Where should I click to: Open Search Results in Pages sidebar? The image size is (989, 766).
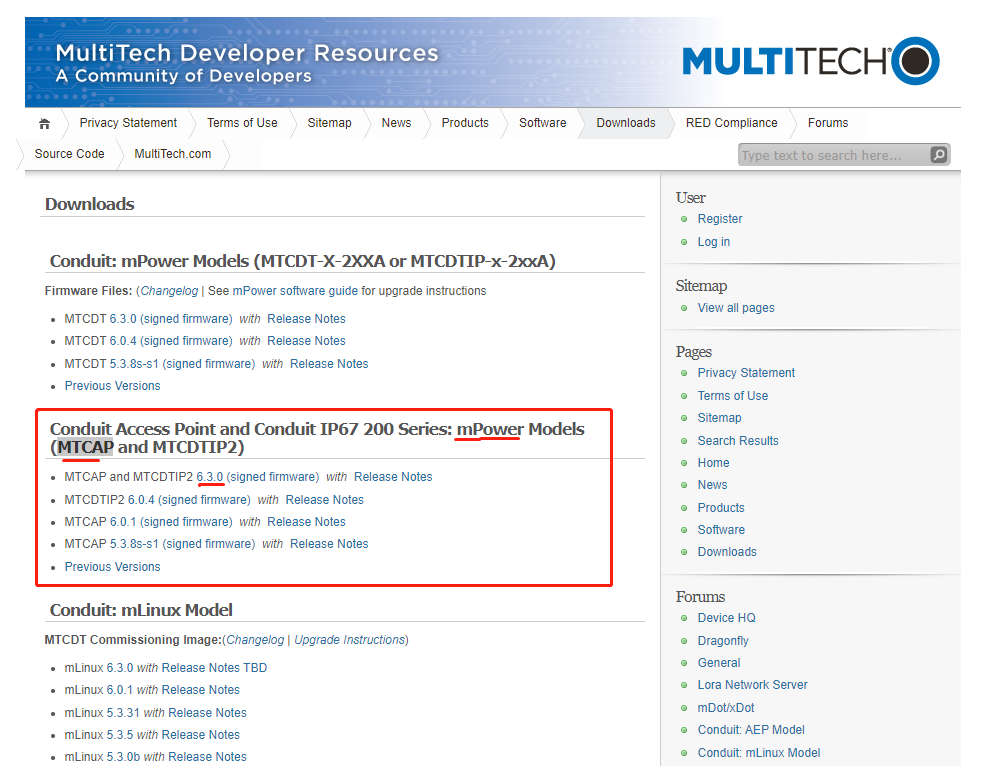coord(737,441)
